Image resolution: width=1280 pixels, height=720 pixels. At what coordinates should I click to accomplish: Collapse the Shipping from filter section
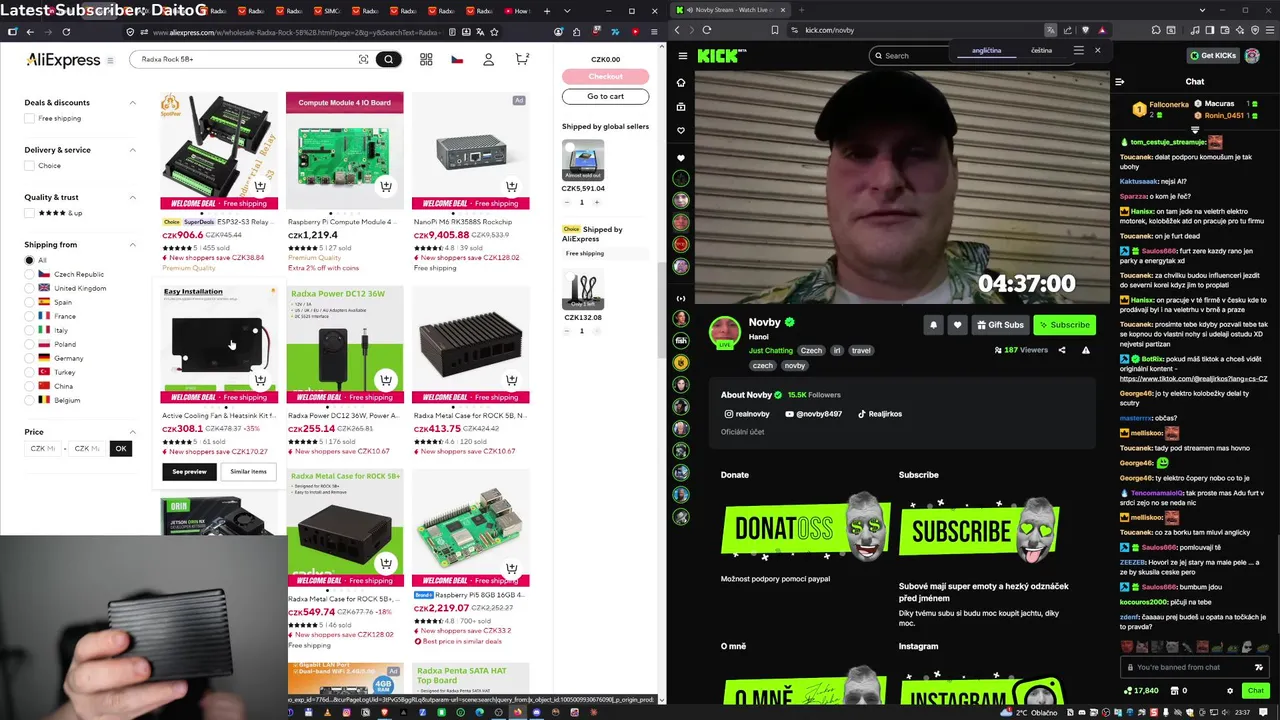132,244
